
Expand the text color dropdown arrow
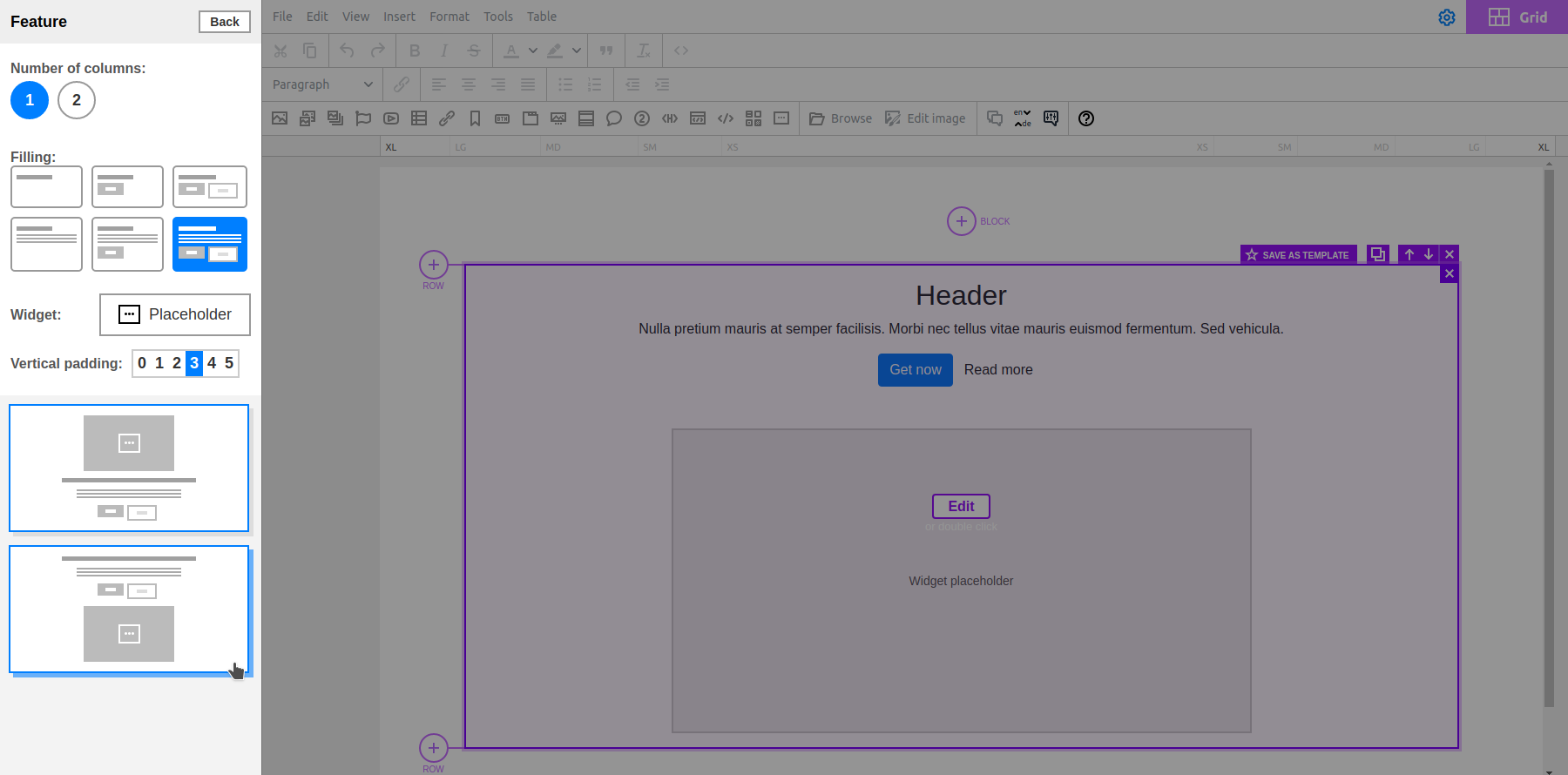point(533,51)
